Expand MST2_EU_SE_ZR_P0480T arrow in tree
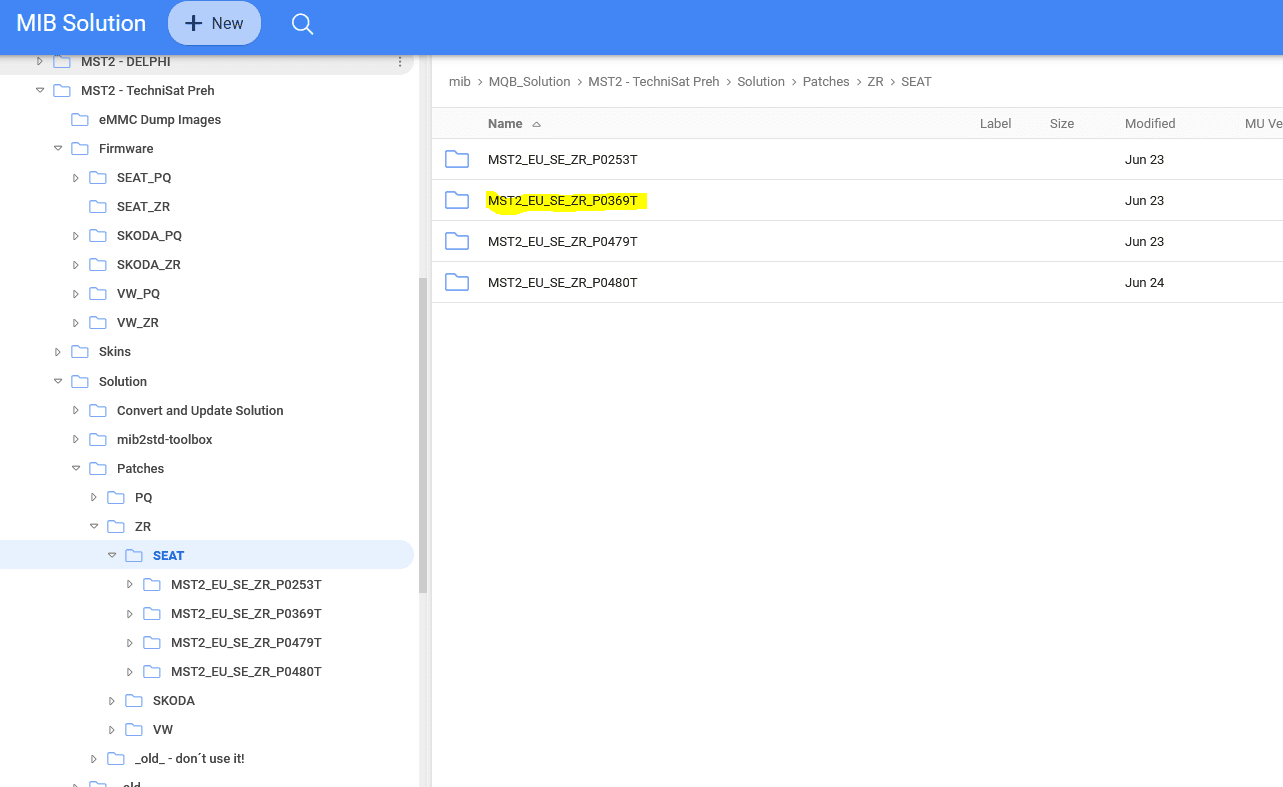1283x787 pixels. click(x=130, y=672)
